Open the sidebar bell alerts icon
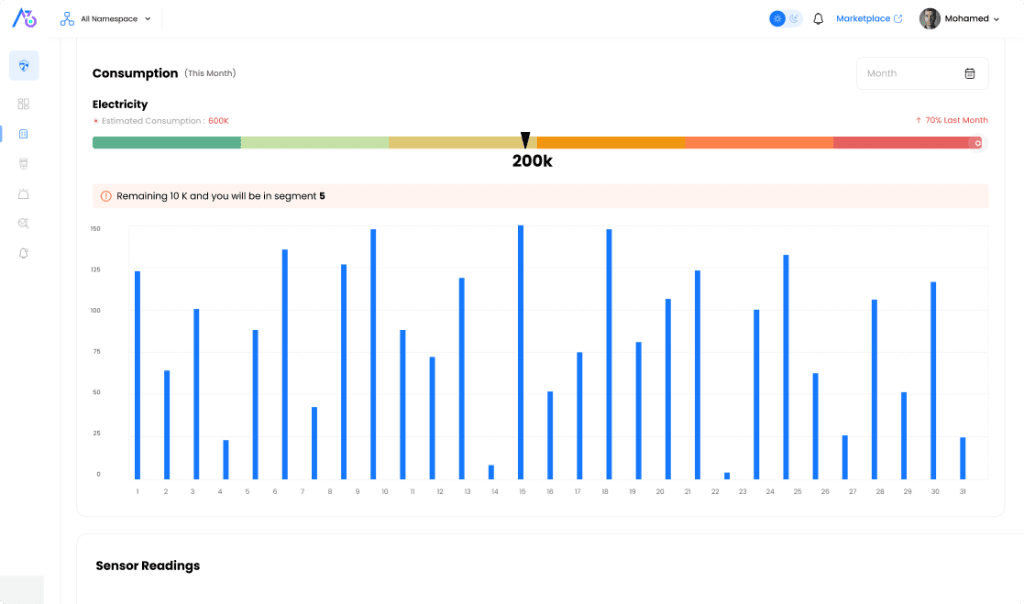 tap(24, 253)
